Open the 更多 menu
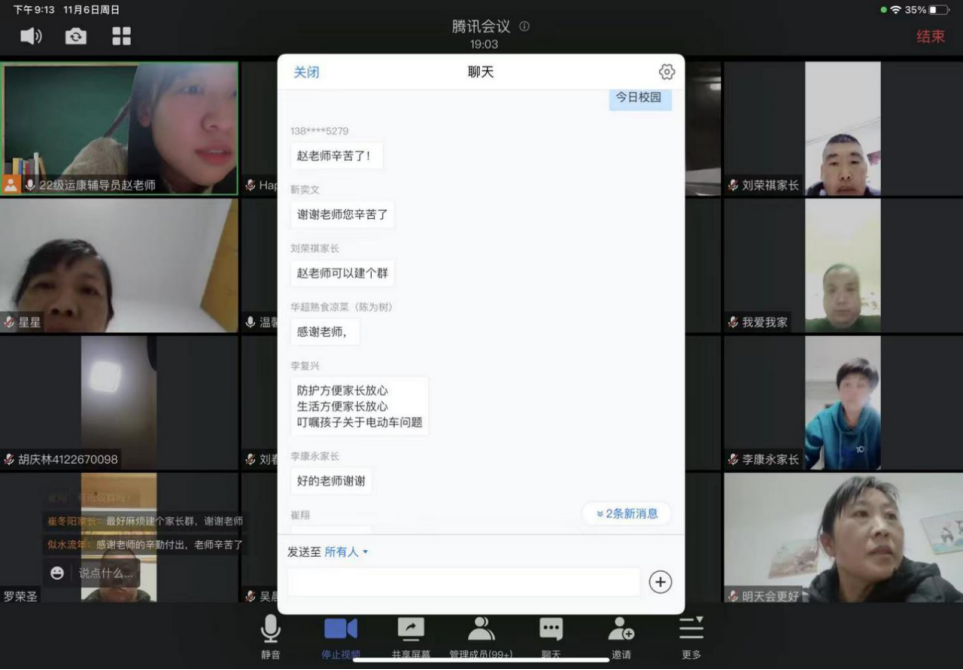This screenshot has height=670, width=963. 691,635
